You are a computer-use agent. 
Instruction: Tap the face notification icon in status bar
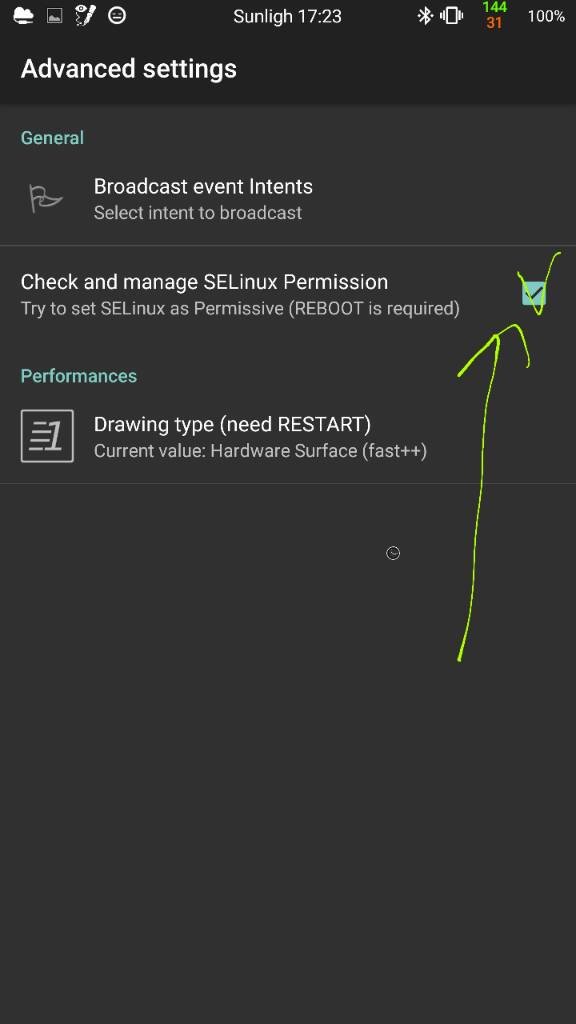(x=117, y=15)
